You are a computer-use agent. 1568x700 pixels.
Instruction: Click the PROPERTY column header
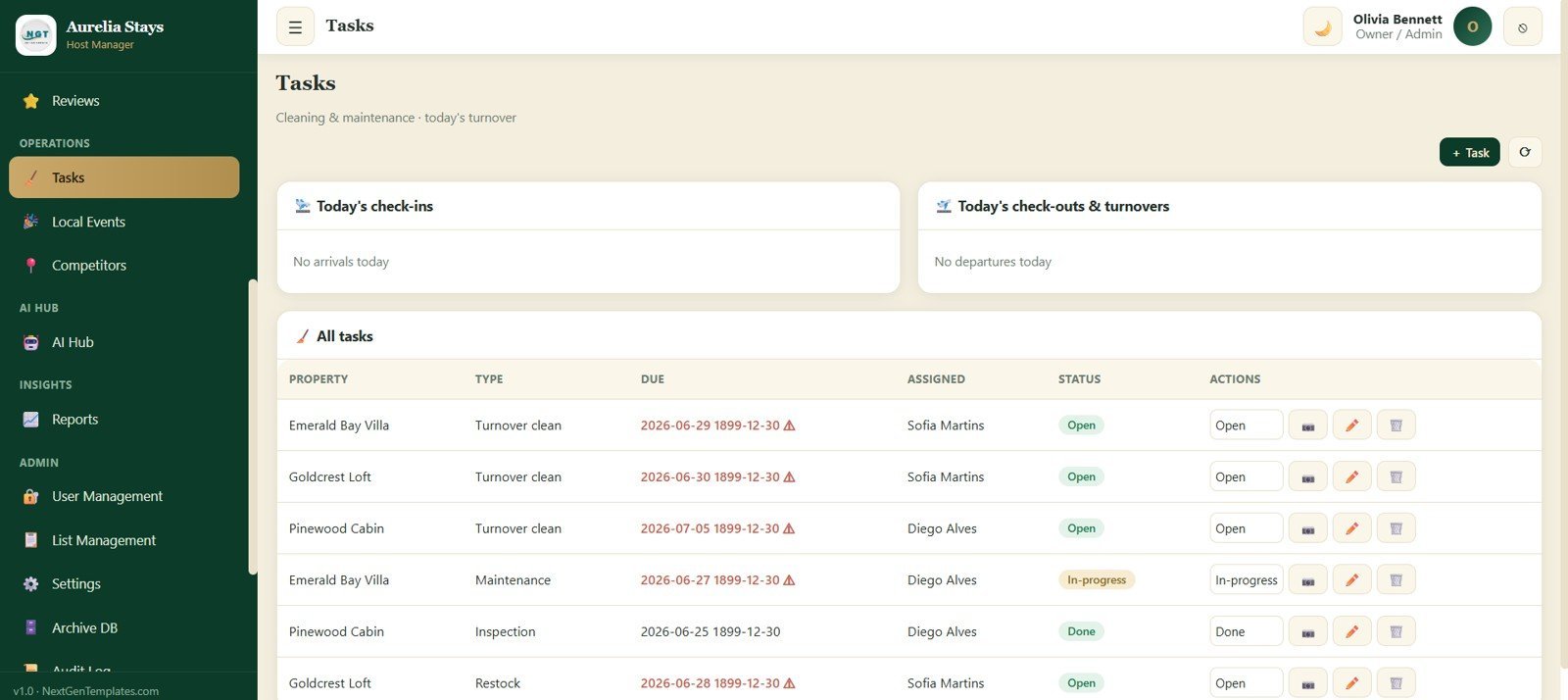[x=318, y=379]
